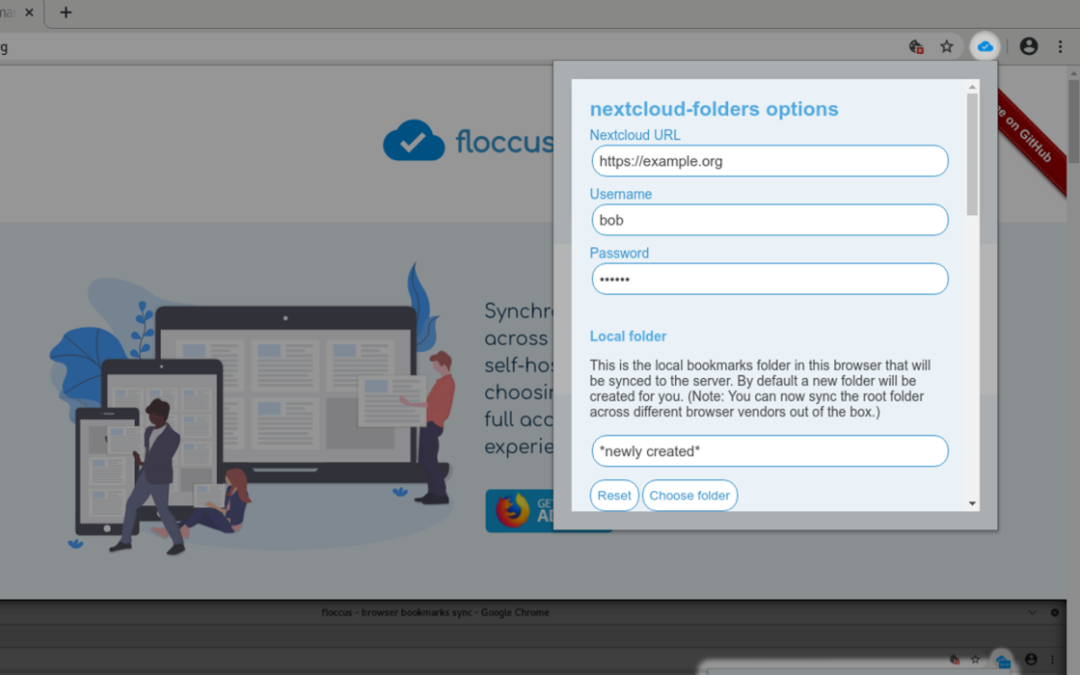This screenshot has height=675, width=1080.
Task: Click the Choose folder button
Action: pyautogui.click(x=689, y=495)
